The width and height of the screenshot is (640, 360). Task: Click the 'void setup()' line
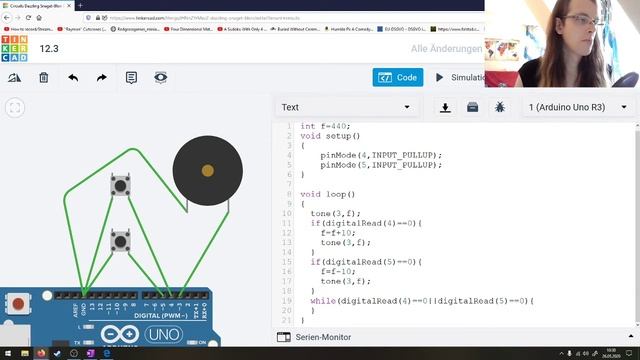point(330,136)
